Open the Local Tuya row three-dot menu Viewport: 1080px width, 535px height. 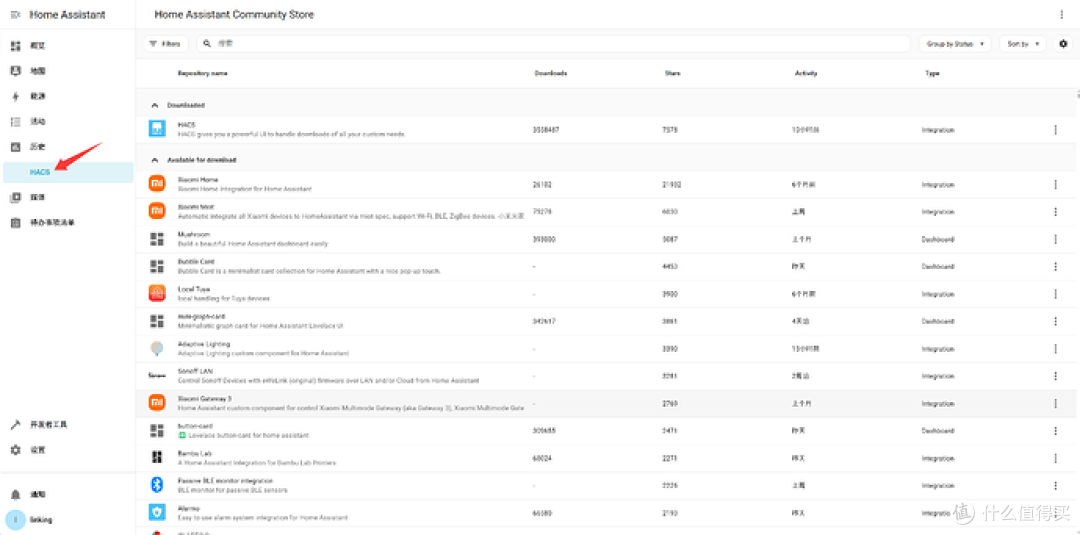tap(1055, 294)
